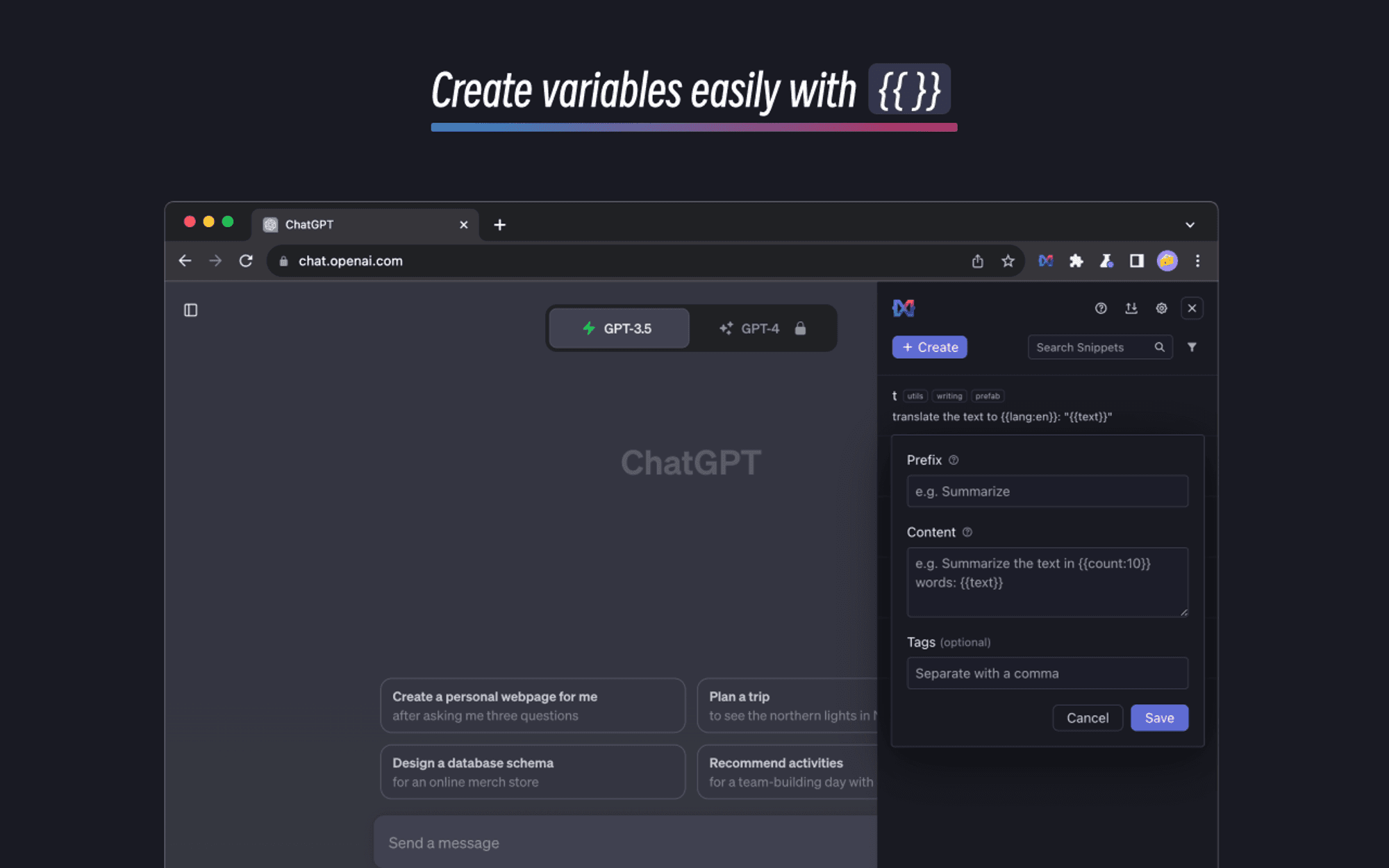Open the extension help icon
The width and height of the screenshot is (1389, 868).
(1101, 308)
